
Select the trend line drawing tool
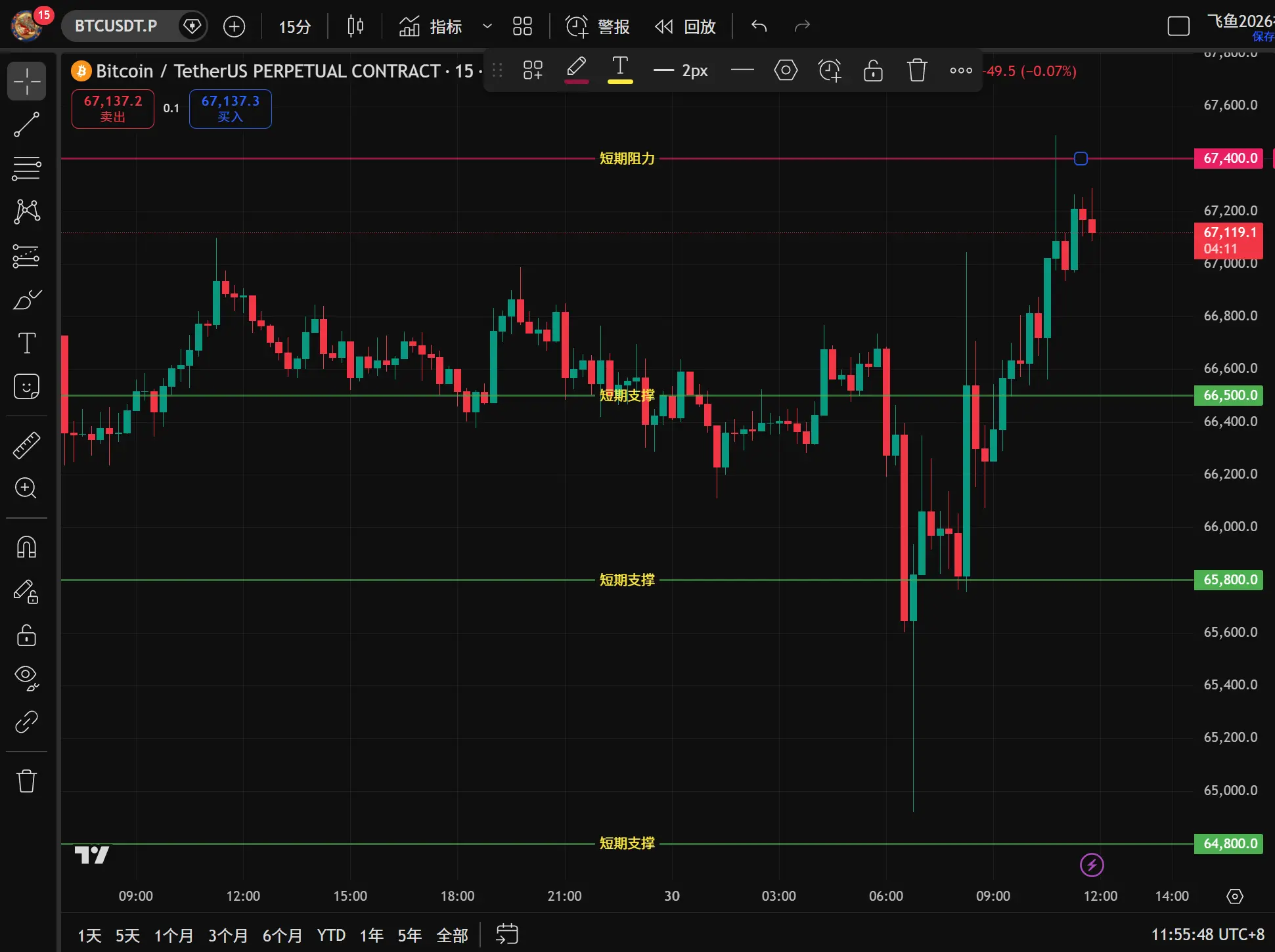26,125
